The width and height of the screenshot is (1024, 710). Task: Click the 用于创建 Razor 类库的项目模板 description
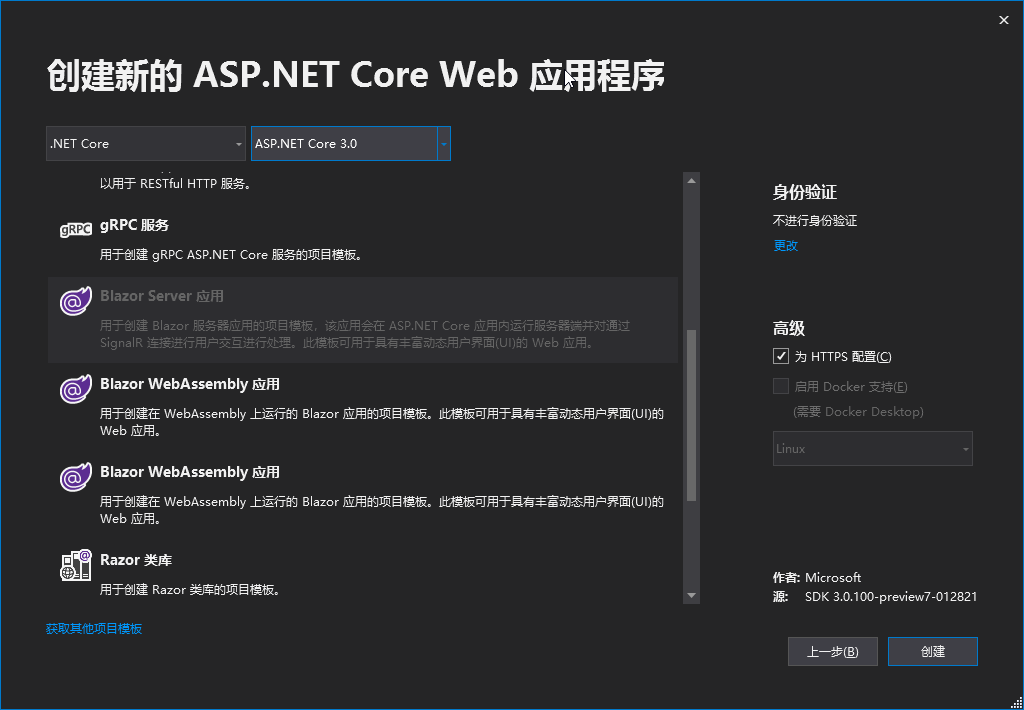191,590
